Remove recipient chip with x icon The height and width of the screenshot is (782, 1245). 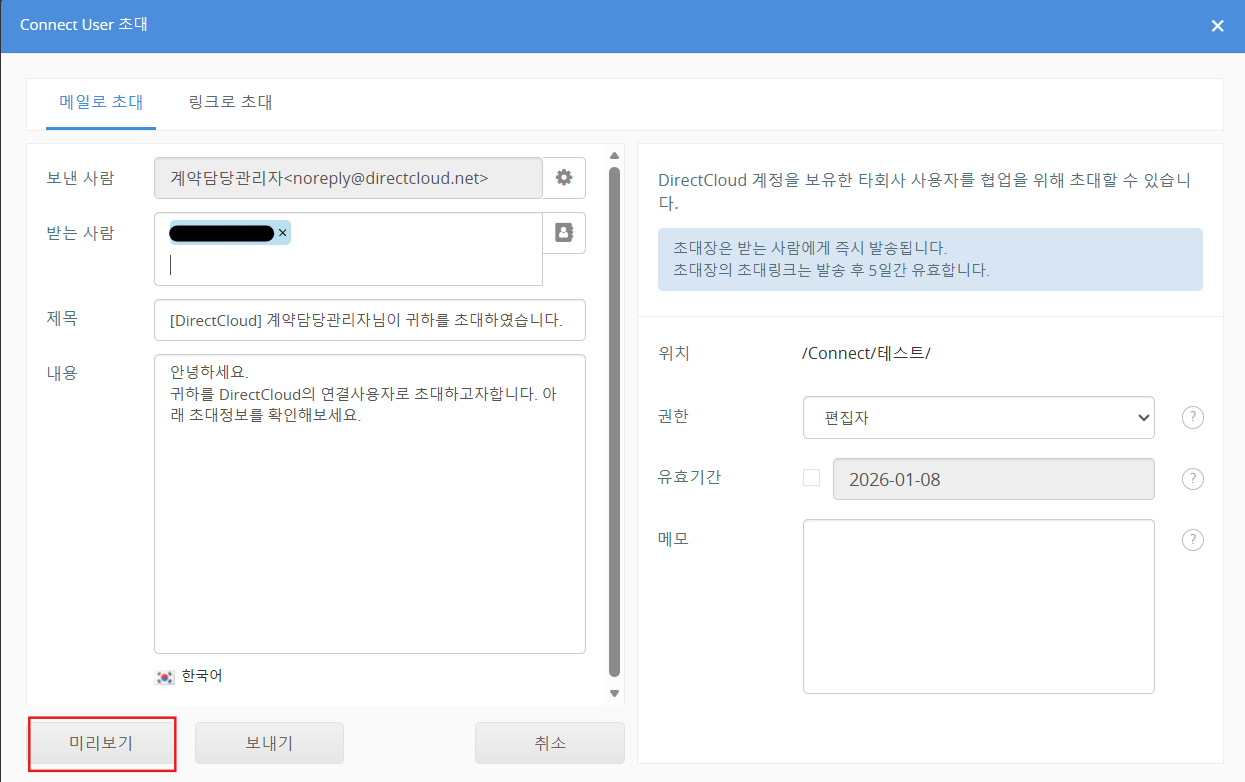pyautogui.click(x=282, y=233)
